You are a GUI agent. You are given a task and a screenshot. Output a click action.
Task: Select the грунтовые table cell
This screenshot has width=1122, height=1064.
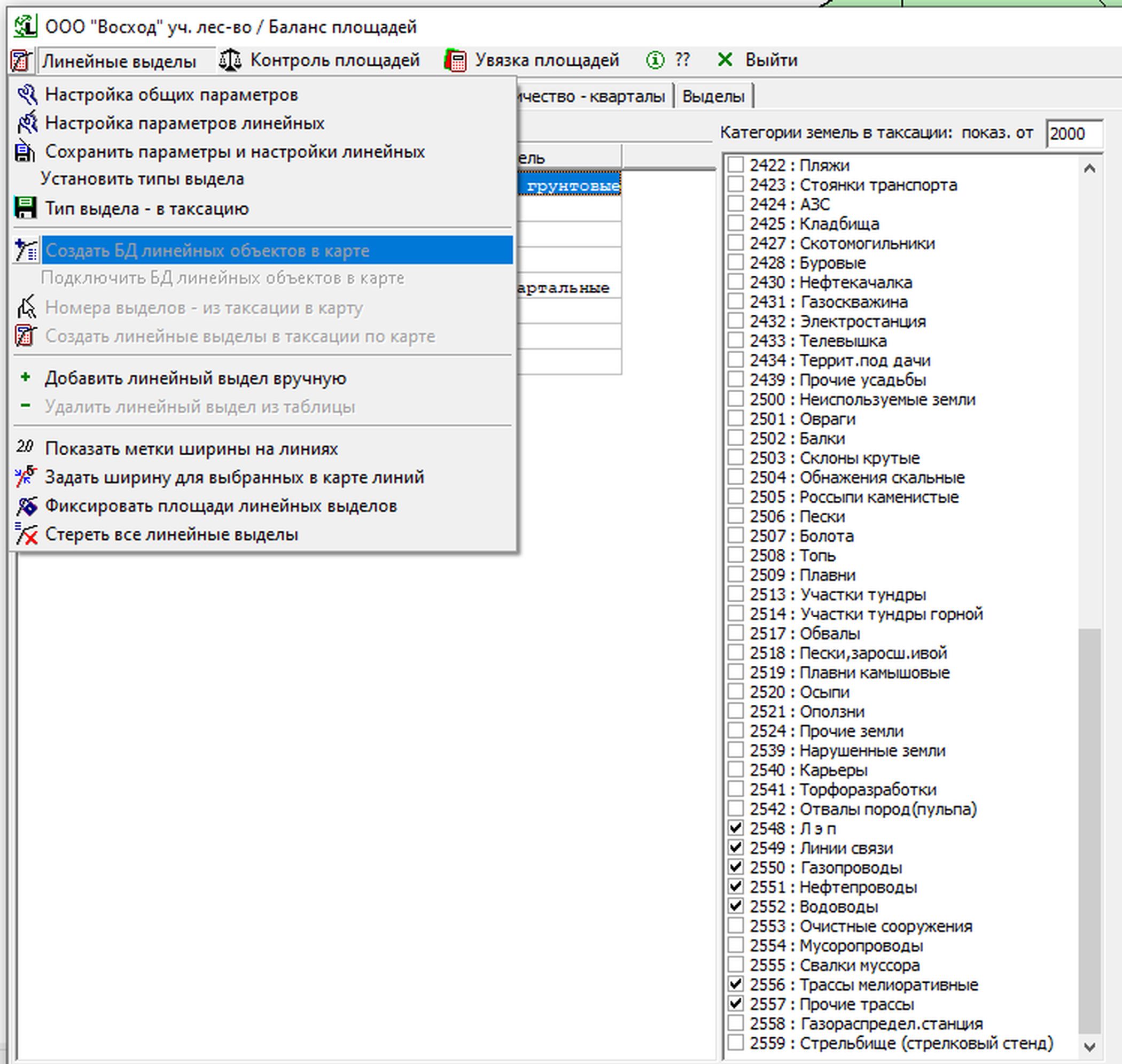[x=569, y=185]
